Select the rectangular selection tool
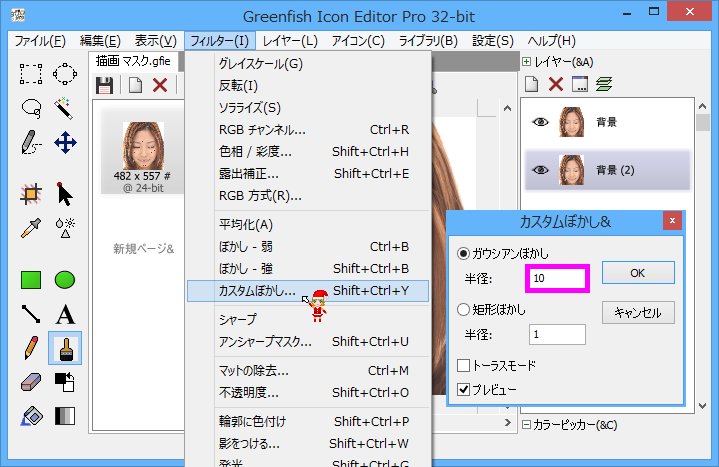 [31, 74]
